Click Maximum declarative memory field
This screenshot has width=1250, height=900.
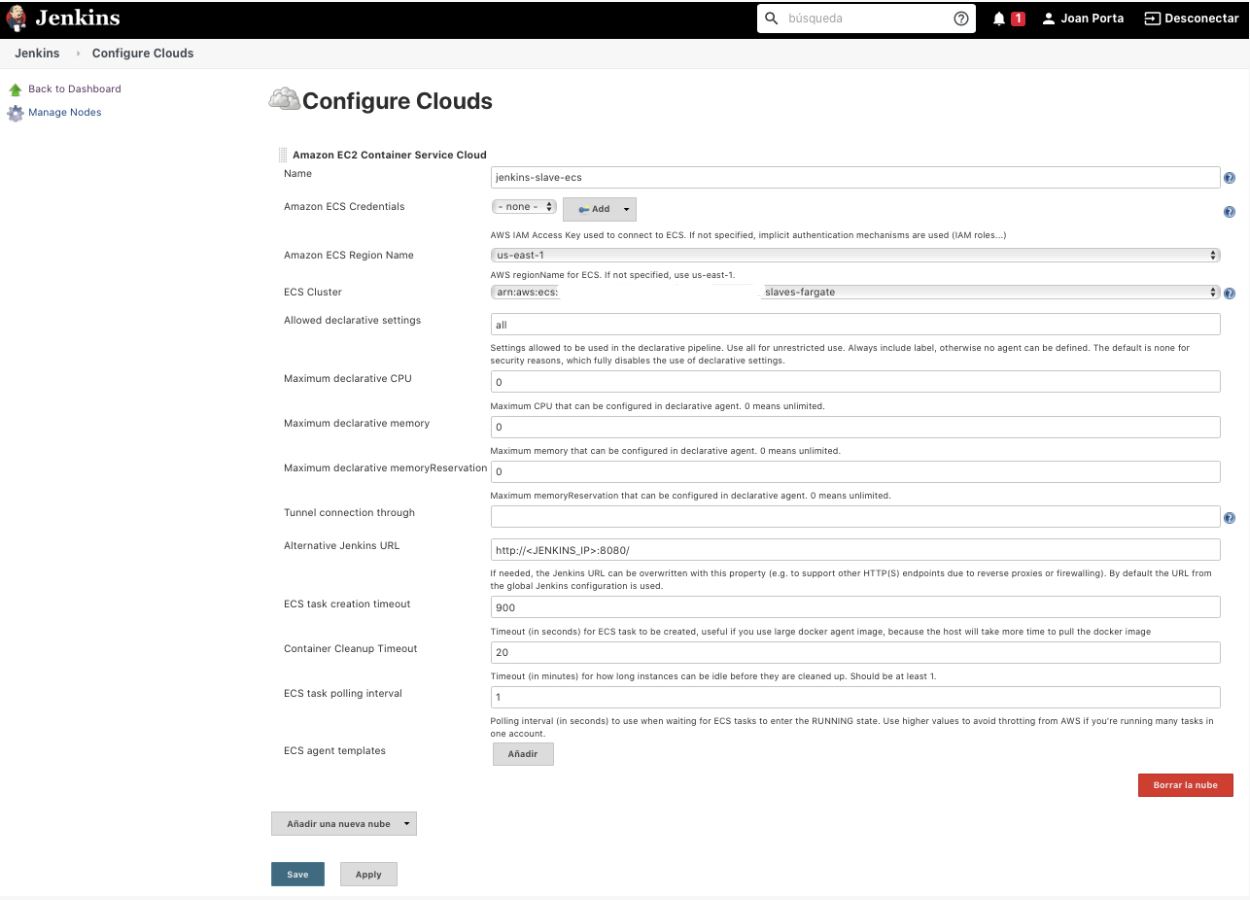pos(856,427)
